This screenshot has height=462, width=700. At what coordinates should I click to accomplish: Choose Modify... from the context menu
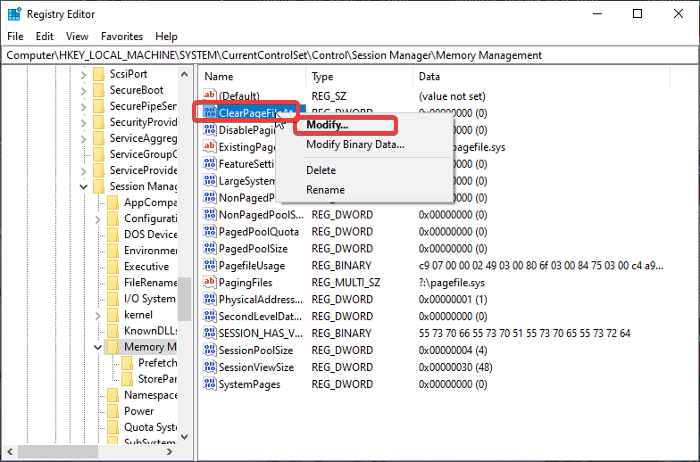coord(327,125)
